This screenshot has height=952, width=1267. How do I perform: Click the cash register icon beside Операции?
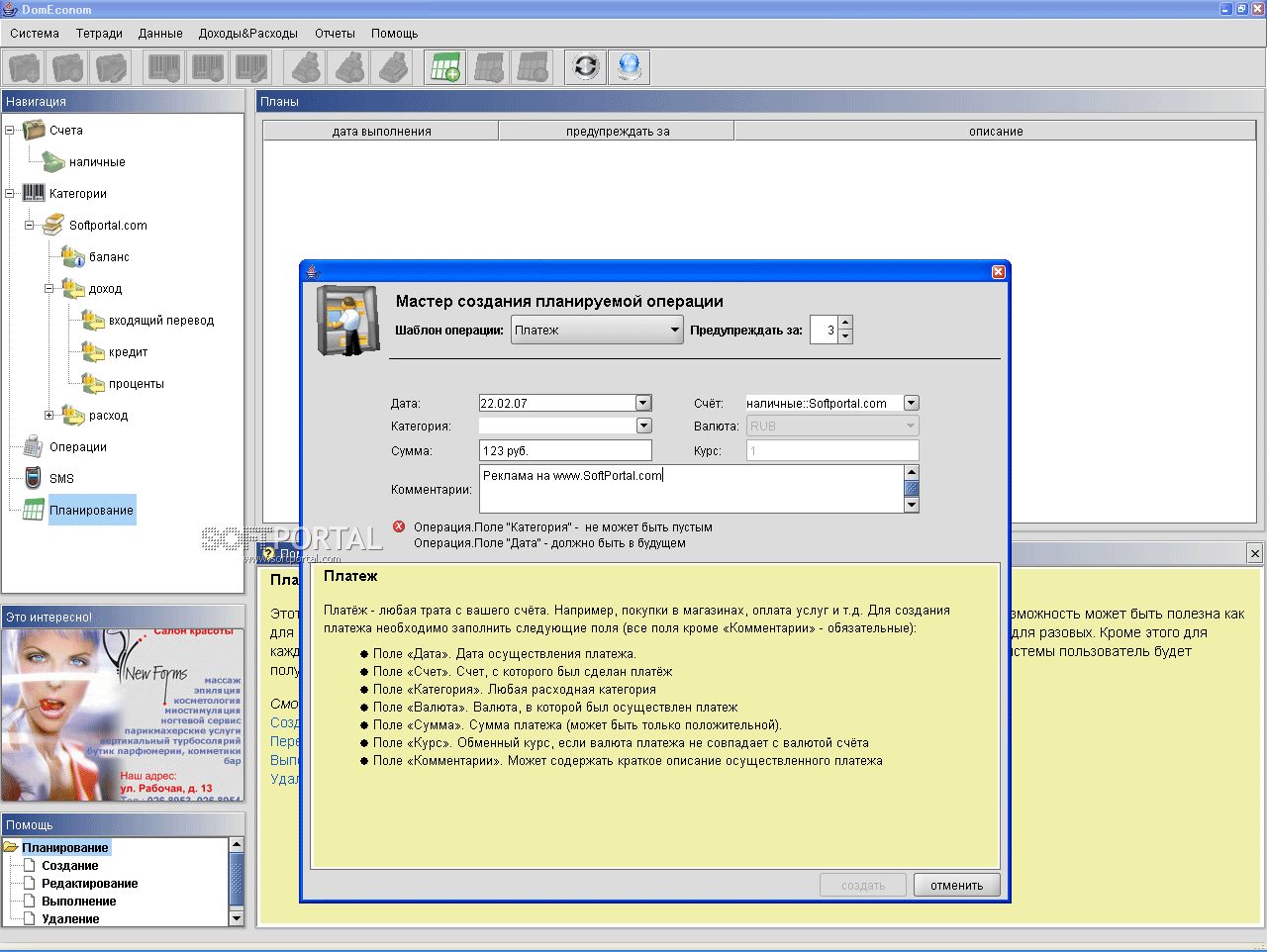(x=34, y=446)
